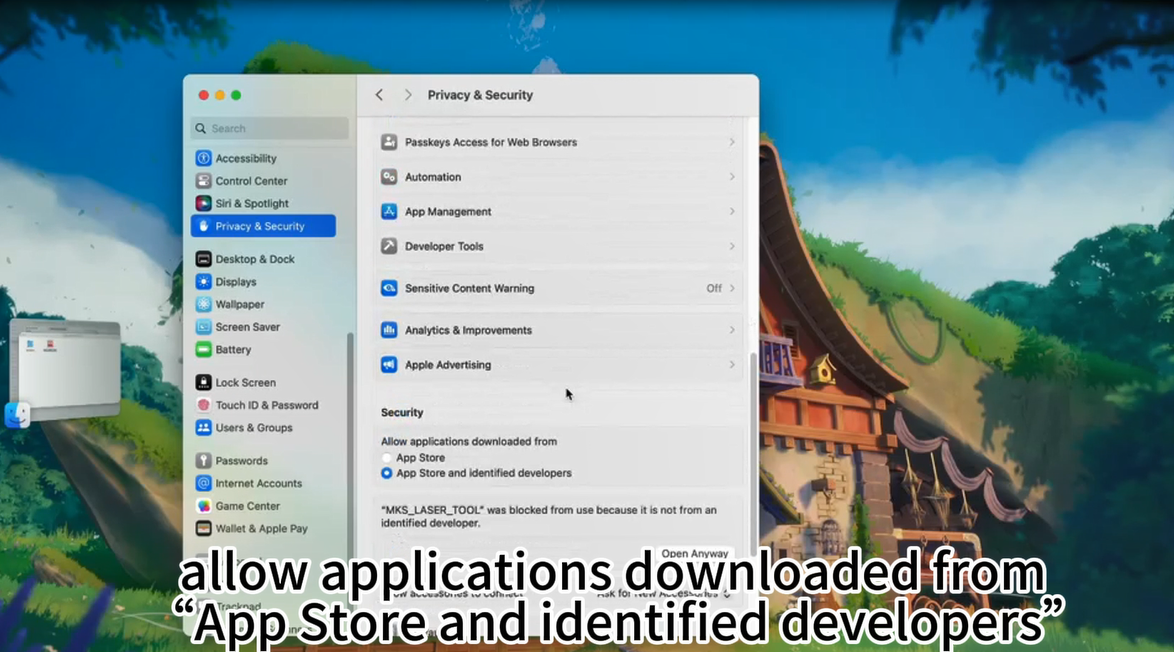The image size is (1174, 652).
Task: Click the Automation gears icon
Action: [389, 177]
